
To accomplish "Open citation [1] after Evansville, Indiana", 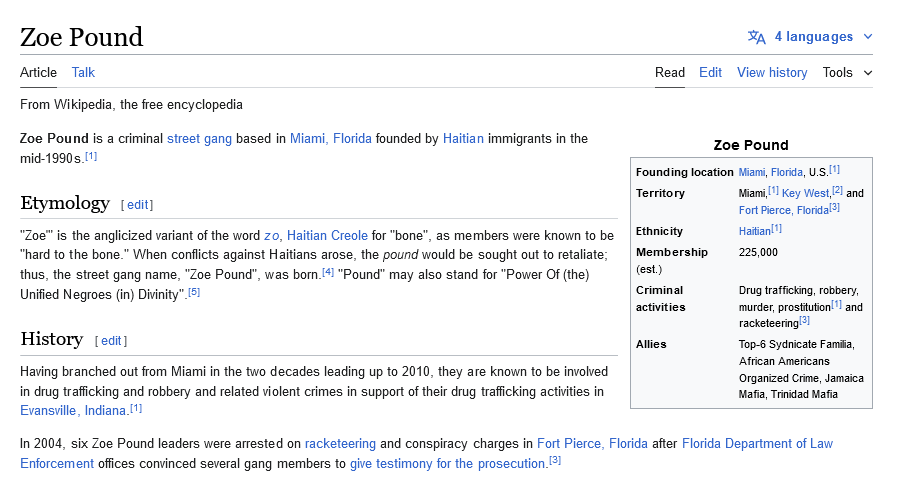I will point(136,408).
